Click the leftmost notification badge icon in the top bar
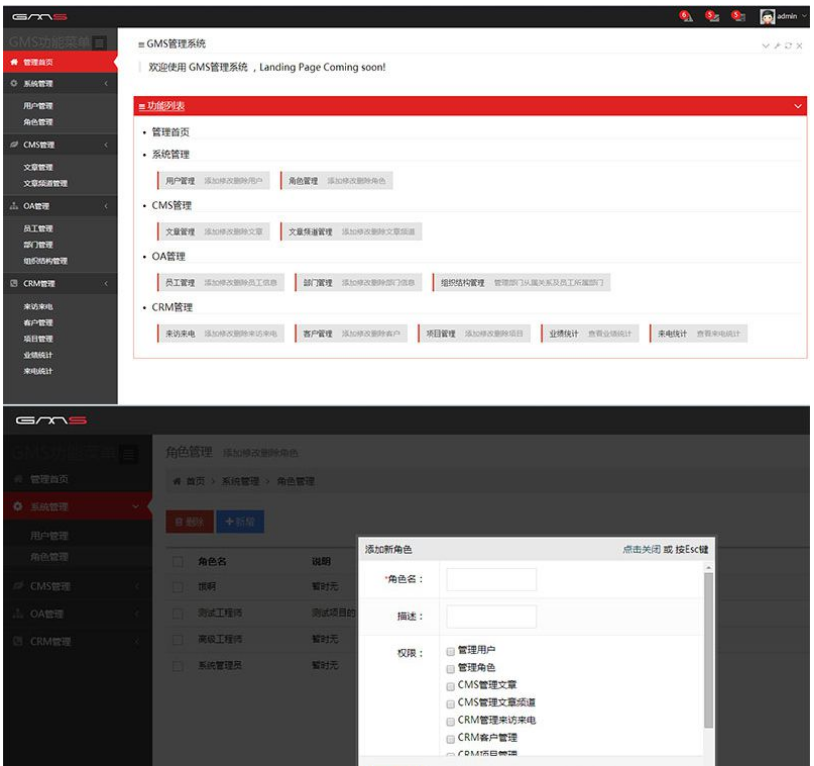Viewport: 814px width, 766px height. pyautogui.click(x=686, y=16)
